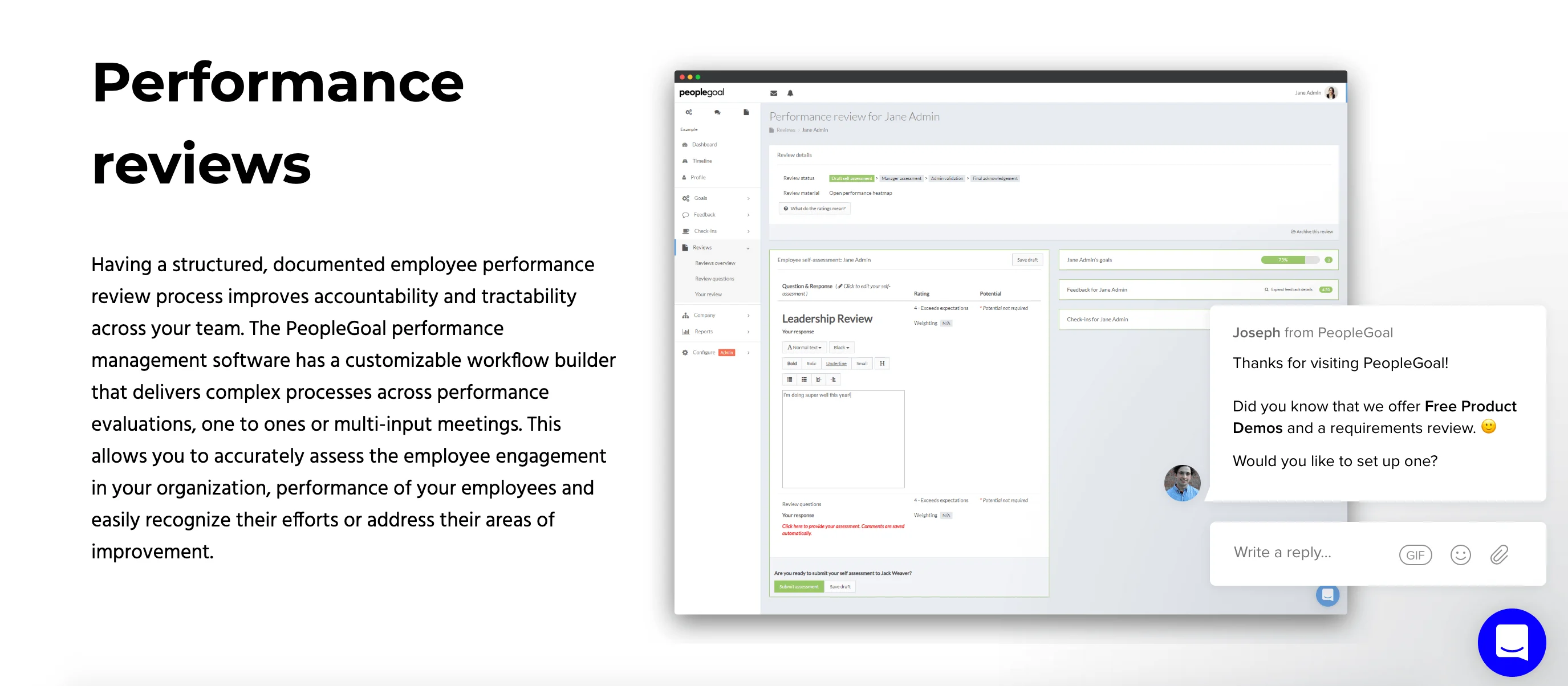The width and height of the screenshot is (1568, 686).
Task: Click What do the ratings mean? button
Action: click(x=814, y=209)
